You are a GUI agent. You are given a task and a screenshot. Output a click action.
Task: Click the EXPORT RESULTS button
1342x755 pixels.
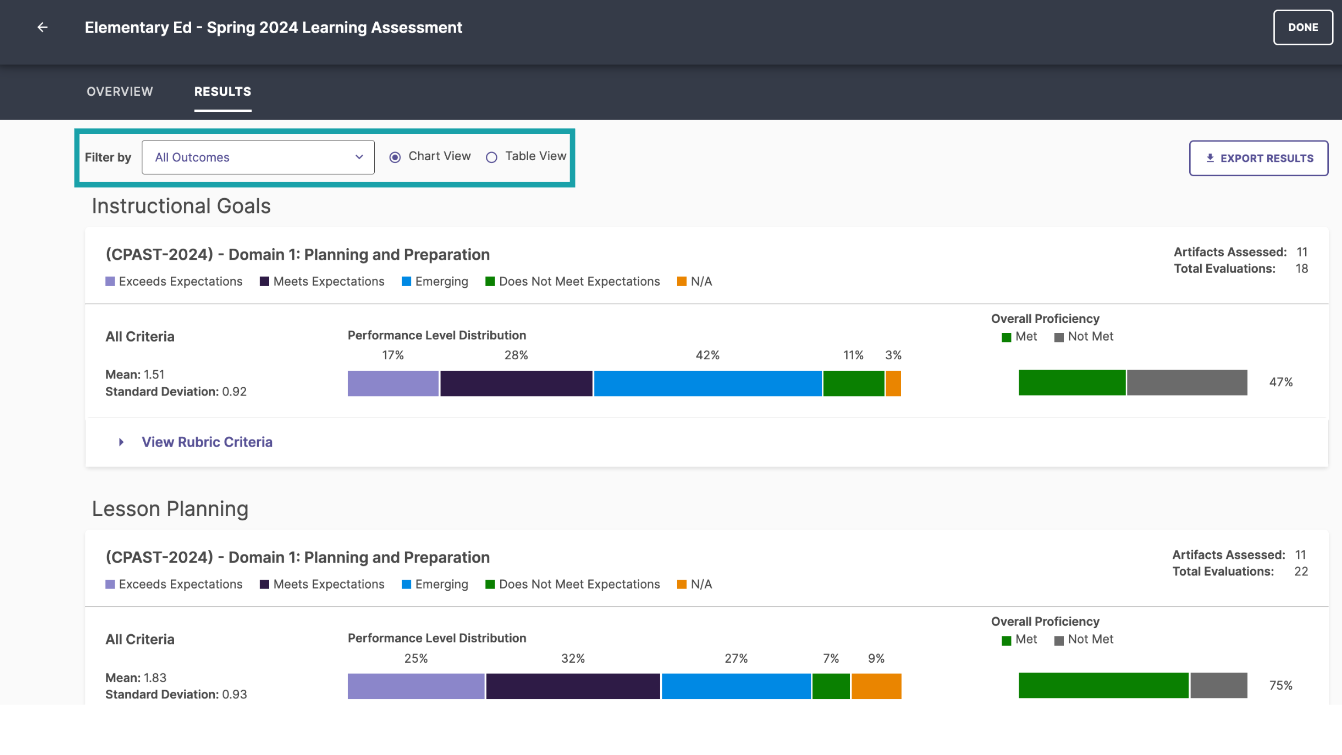[1259, 158]
